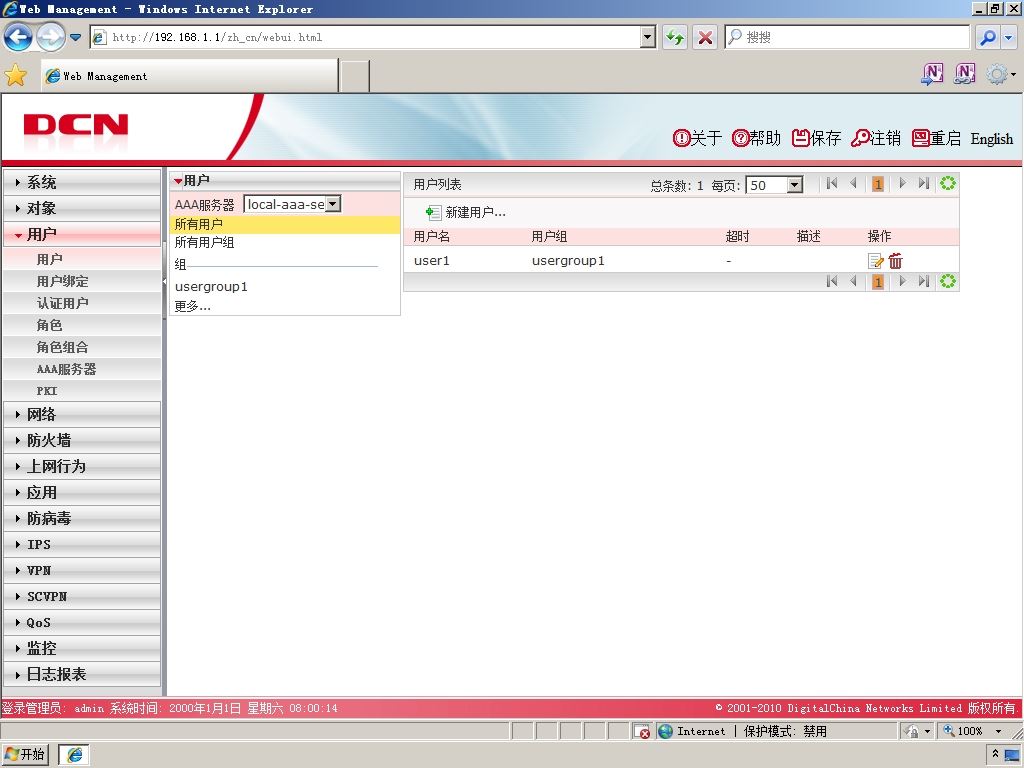This screenshot has height=768, width=1024.
Task: Open search provider dropdown arrow
Action: click(x=1009, y=37)
